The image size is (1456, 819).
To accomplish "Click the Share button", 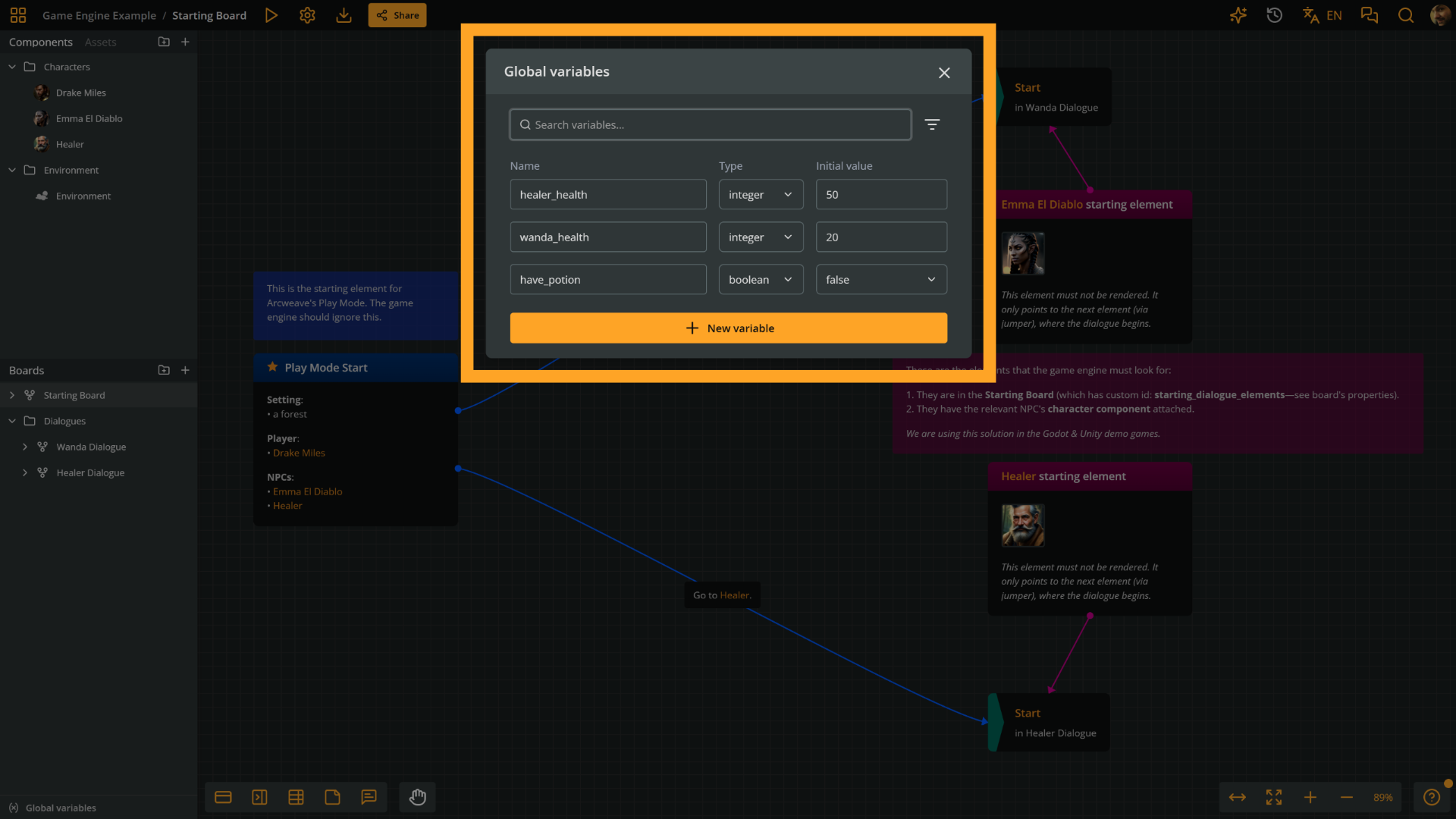I will pos(397,15).
